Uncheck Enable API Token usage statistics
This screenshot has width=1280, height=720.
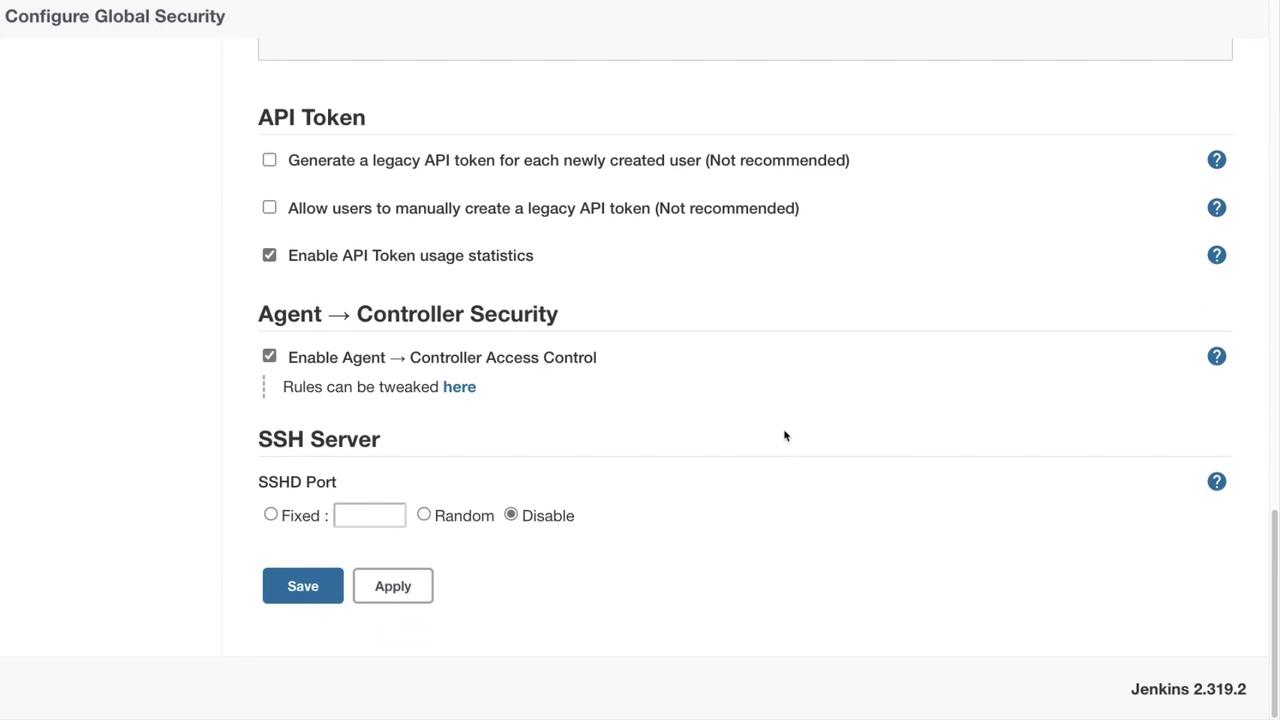(269, 255)
